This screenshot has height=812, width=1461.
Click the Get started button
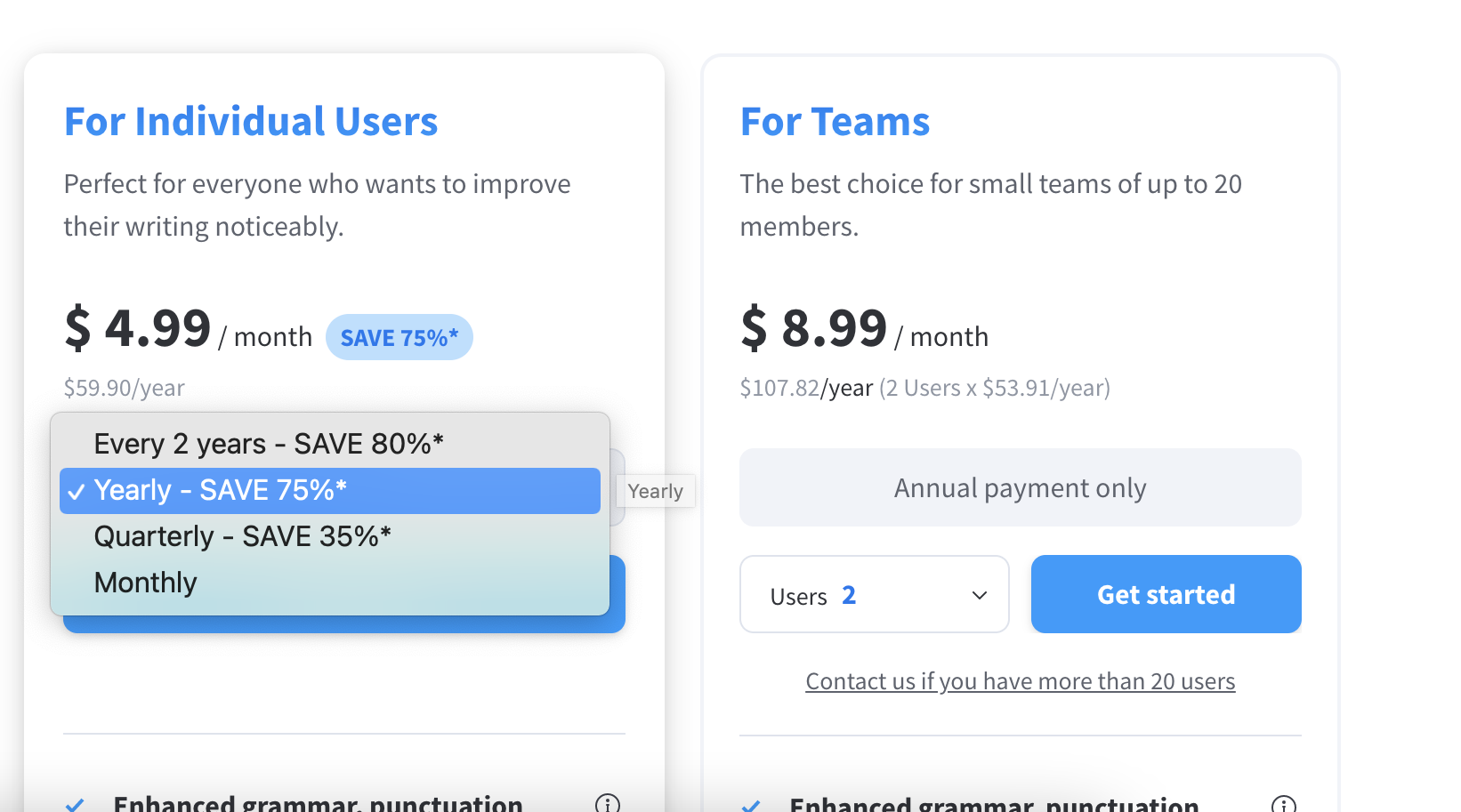tap(1166, 594)
